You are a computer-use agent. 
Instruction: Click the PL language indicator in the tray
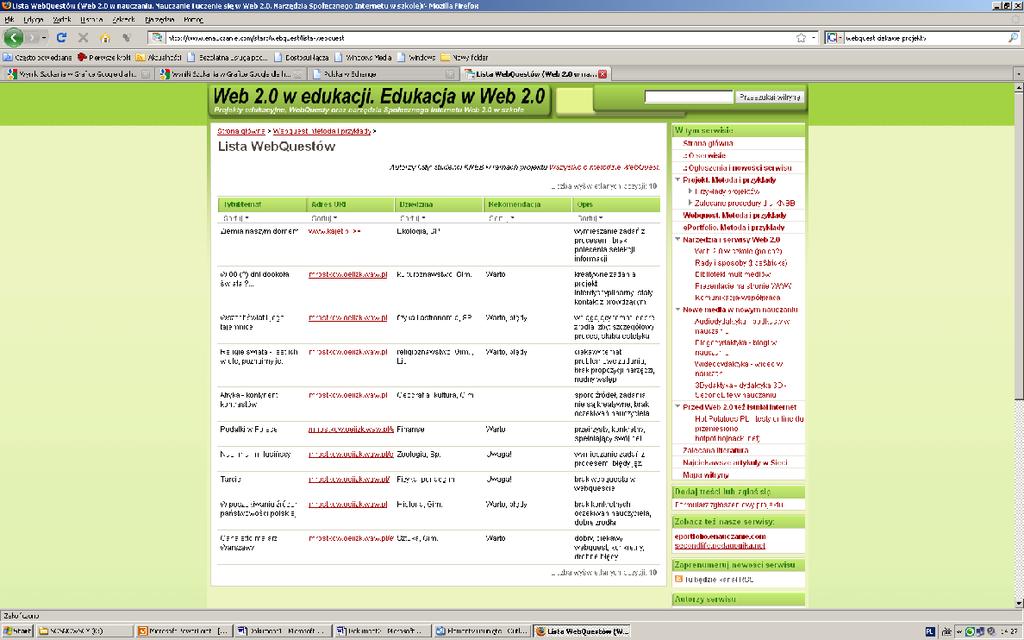[930, 632]
